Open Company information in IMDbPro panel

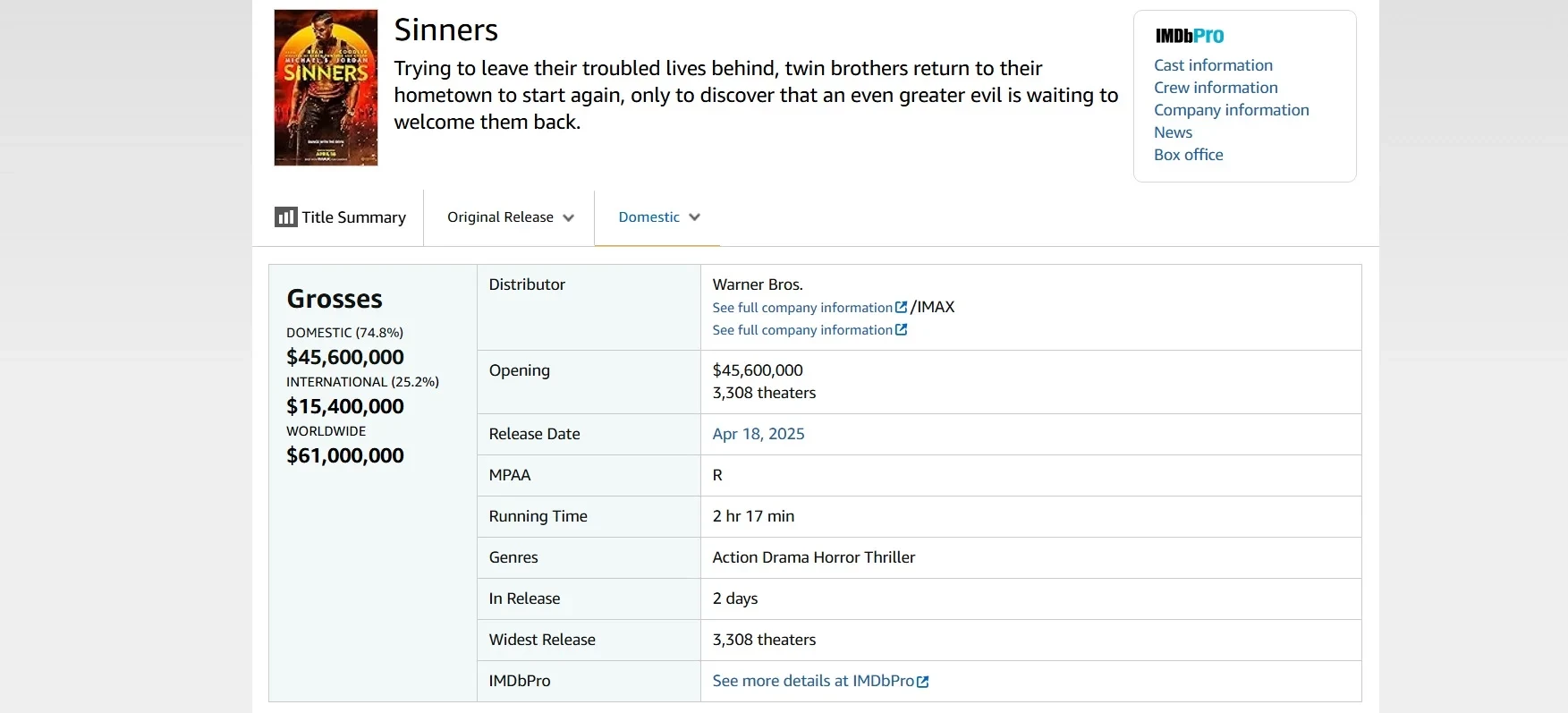click(x=1231, y=110)
